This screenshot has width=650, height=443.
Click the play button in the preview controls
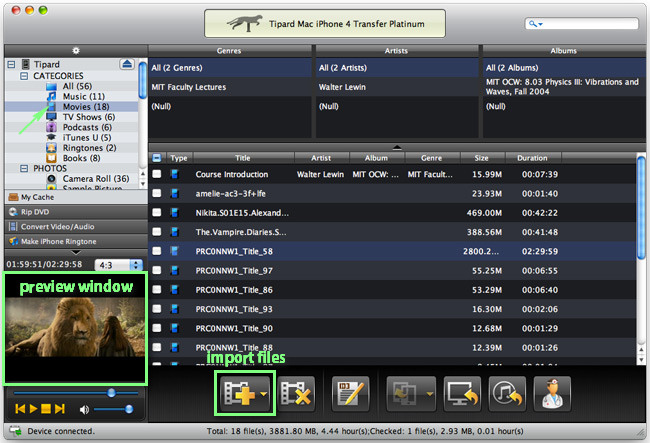click(x=34, y=409)
